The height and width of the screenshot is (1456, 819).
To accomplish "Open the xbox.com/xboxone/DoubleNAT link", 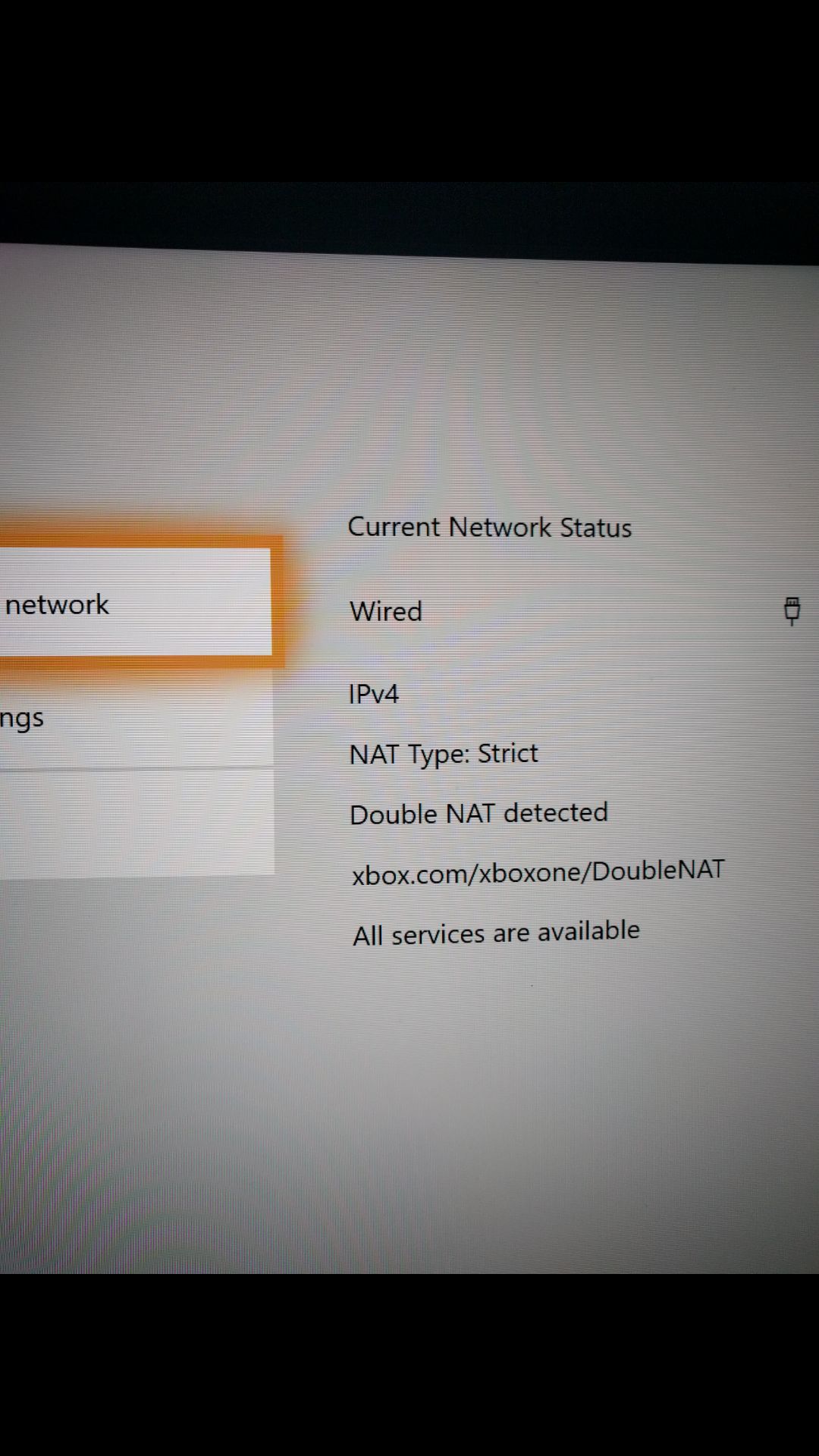I will coord(538,872).
